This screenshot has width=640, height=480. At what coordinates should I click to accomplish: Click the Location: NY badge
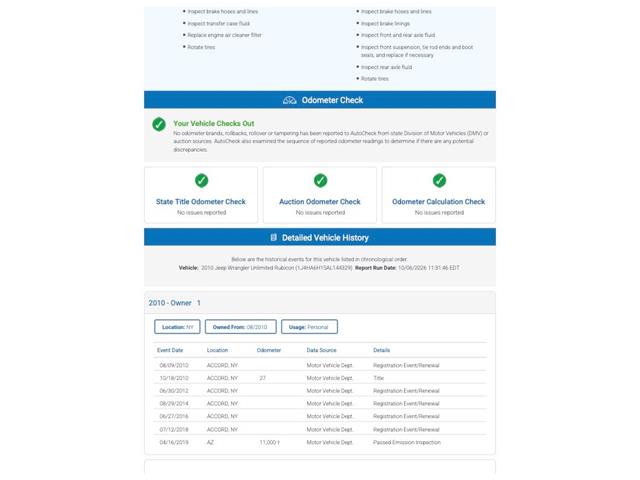pos(177,327)
